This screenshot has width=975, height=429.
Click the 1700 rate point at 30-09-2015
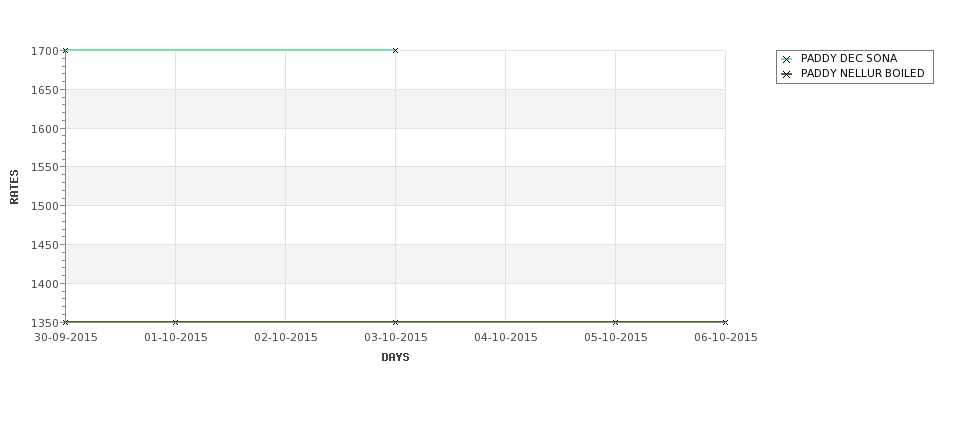coord(65,50)
